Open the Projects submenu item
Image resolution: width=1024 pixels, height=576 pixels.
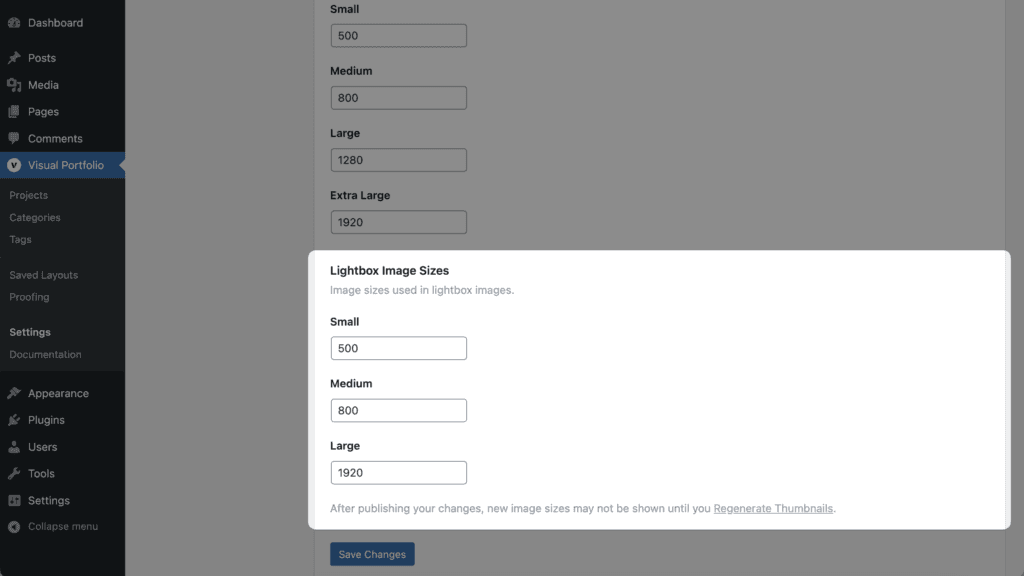(29, 195)
